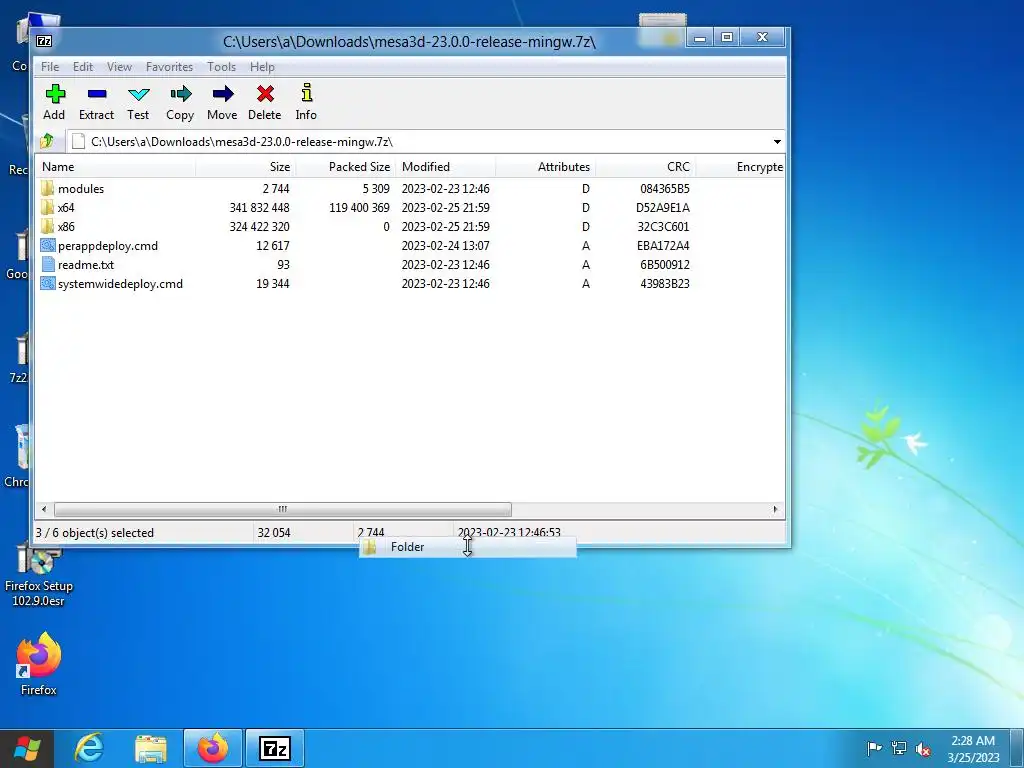Open Windows Explorer from the taskbar
Screen dimensions: 1024x768
pos(151,748)
